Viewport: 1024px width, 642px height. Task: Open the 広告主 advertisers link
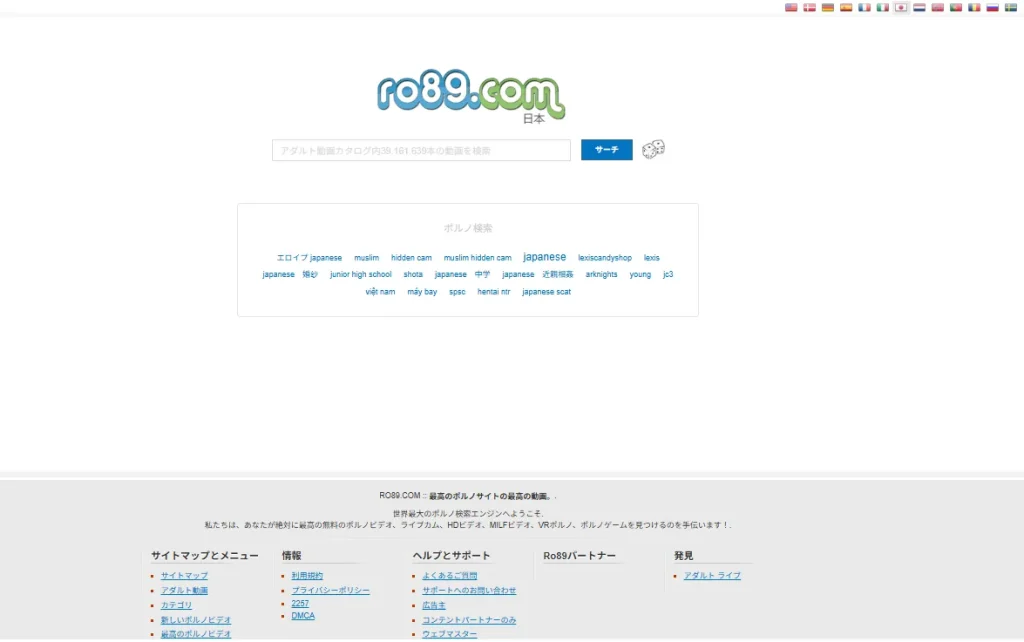tap(434, 605)
